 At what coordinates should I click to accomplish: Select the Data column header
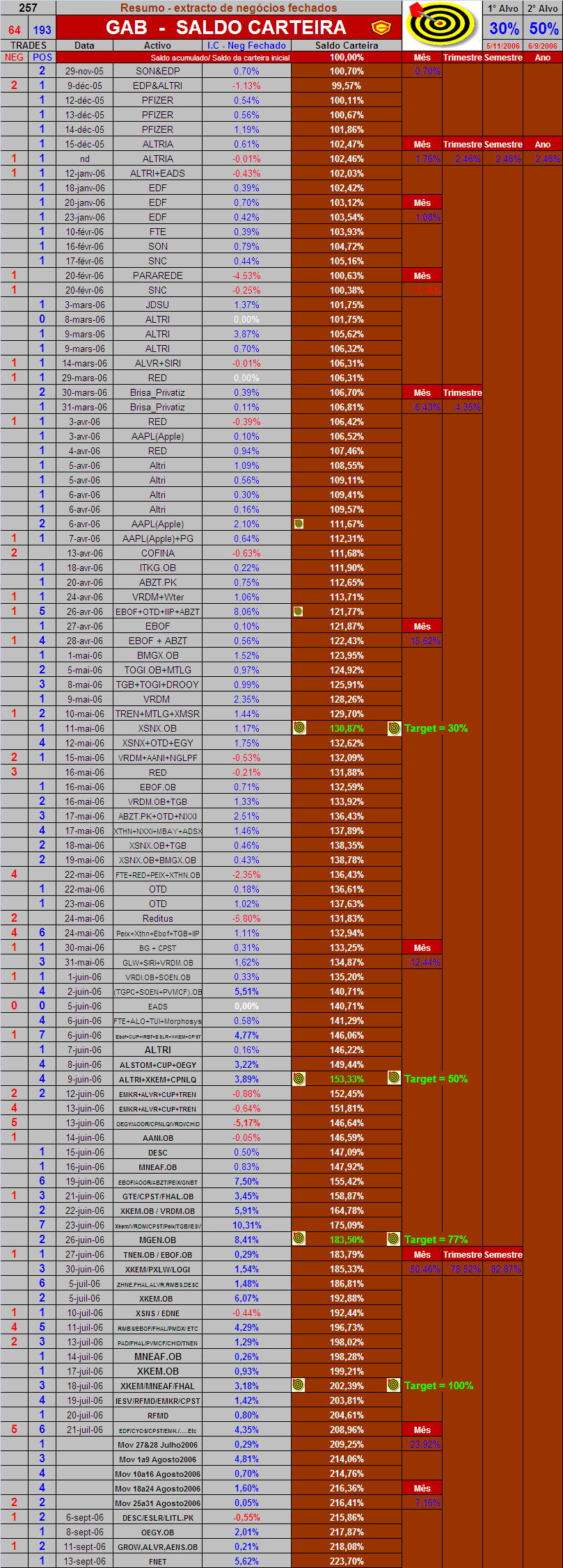click(84, 45)
